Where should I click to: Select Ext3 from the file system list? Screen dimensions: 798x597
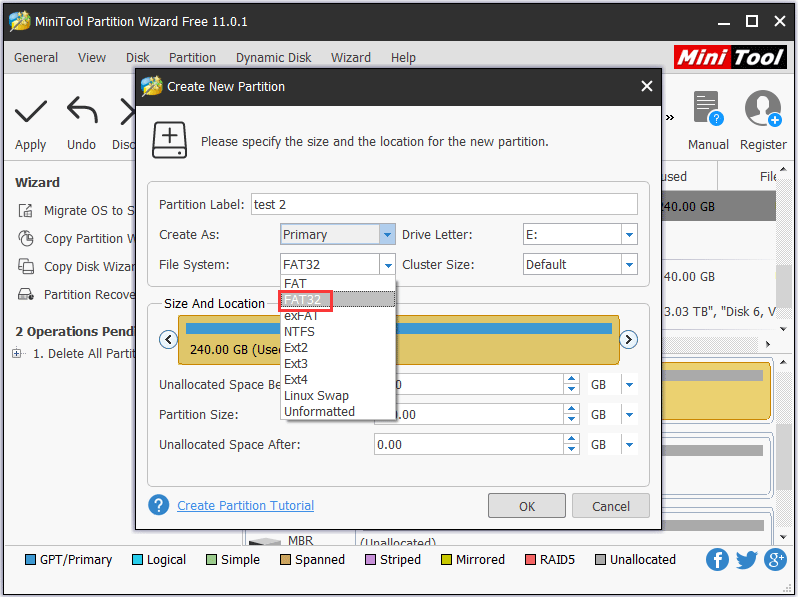337,363
